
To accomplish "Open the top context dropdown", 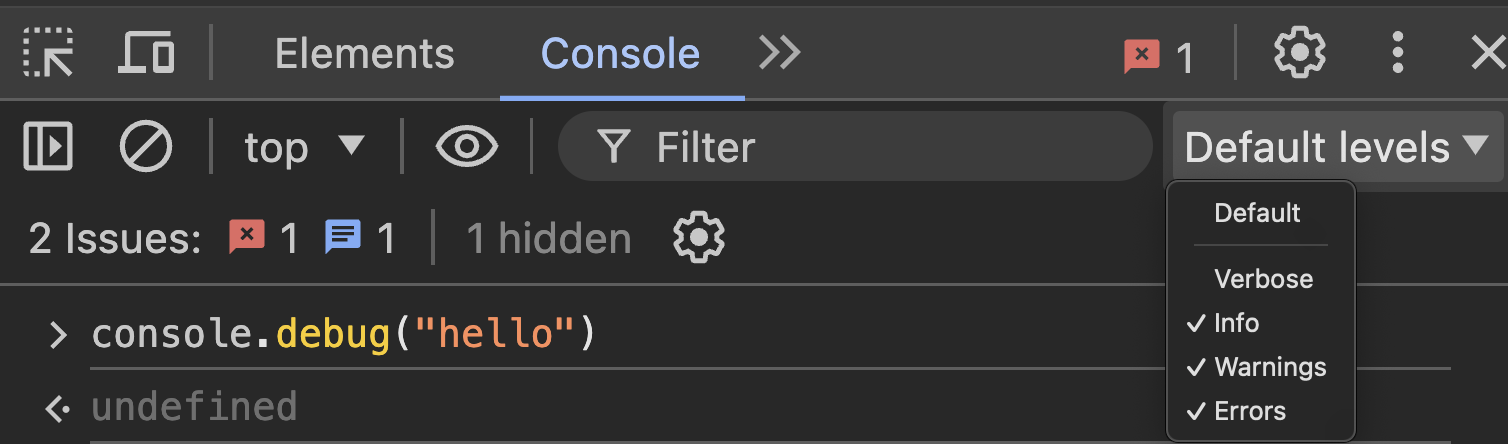I will 305,148.
